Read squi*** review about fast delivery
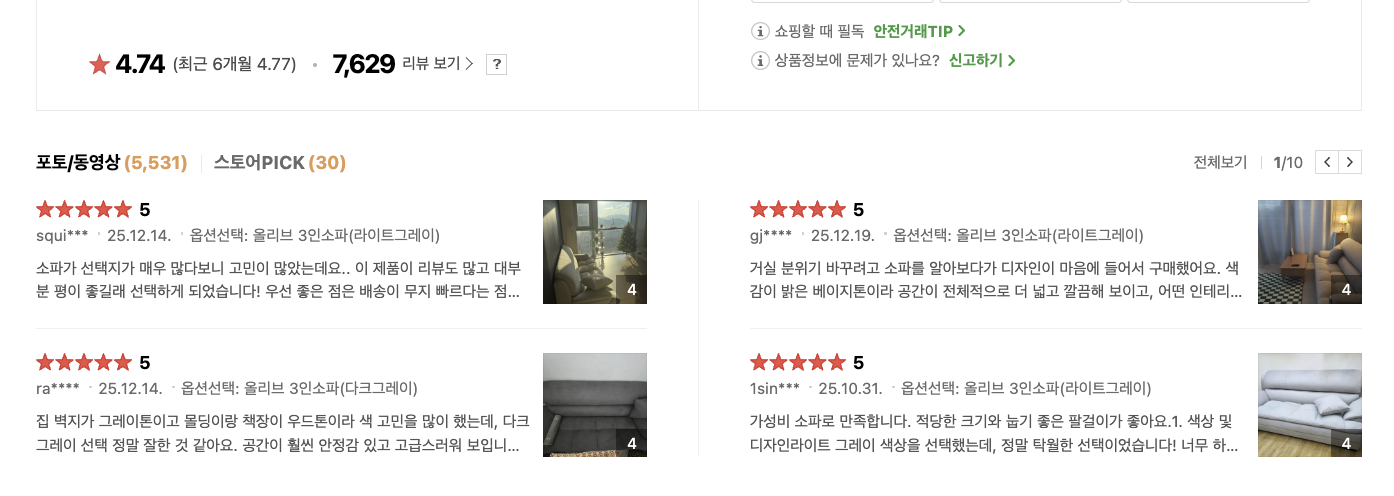Screen dimensions: 1394x496 coord(278,280)
